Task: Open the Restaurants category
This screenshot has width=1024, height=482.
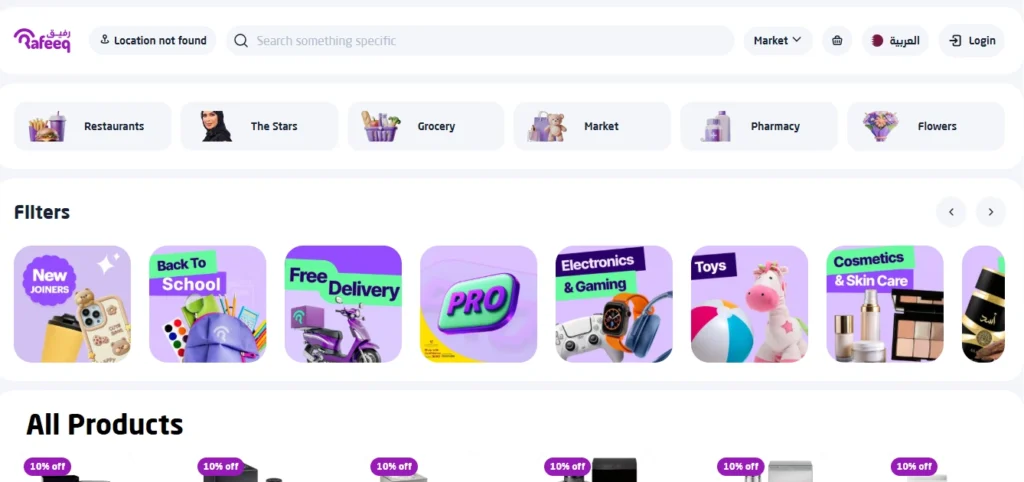Action: [x=92, y=126]
